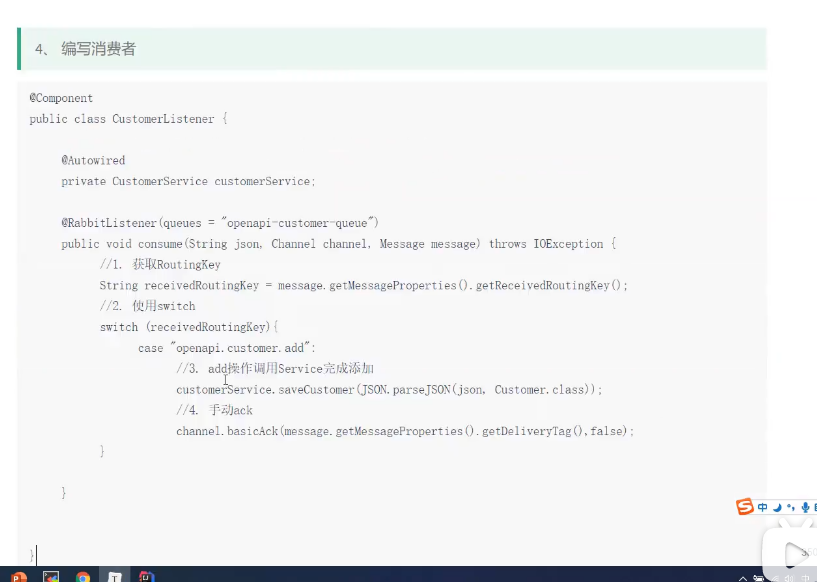Switch to the Typora taskbar icon
This screenshot has height=582, width=817.
pyautogui.click(x=115, y=577)
